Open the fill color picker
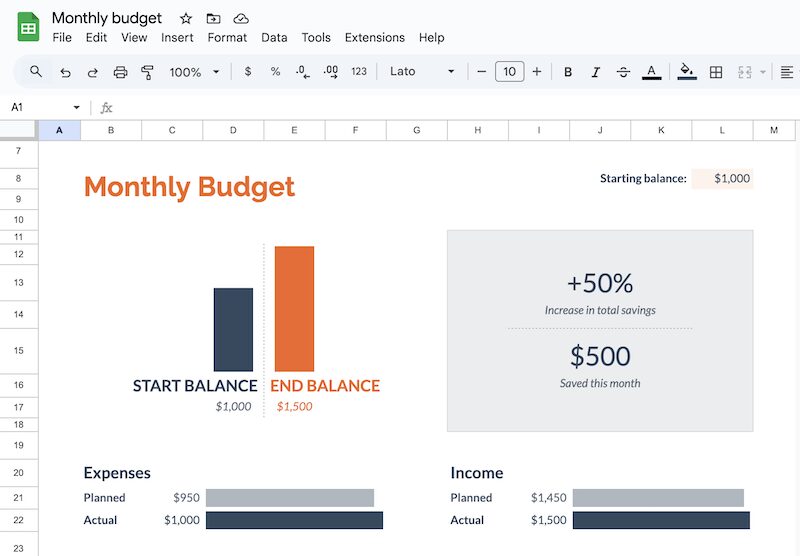The width and height of the screenshot is (800, 556). point(687,72)
